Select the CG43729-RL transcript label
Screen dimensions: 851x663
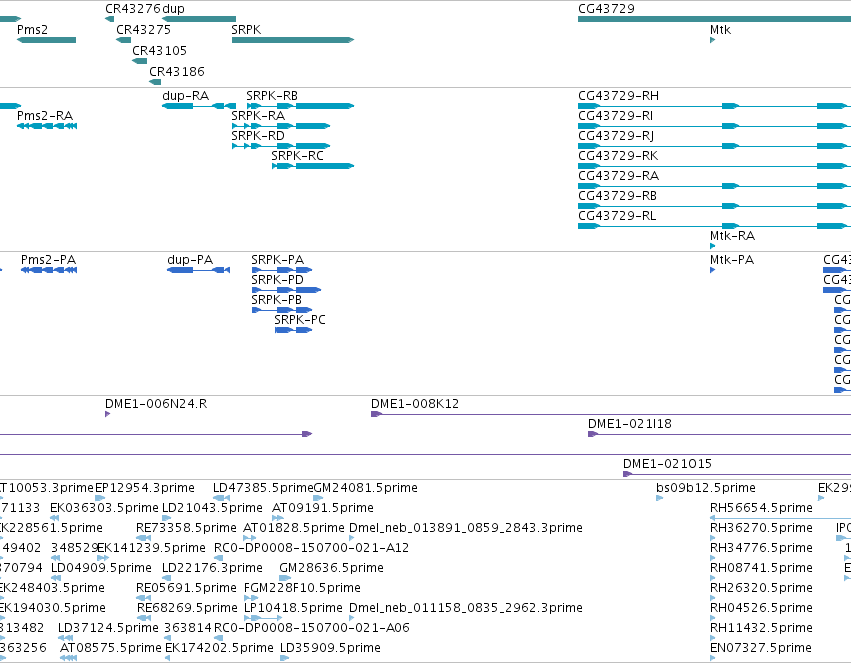click(617, 216)
